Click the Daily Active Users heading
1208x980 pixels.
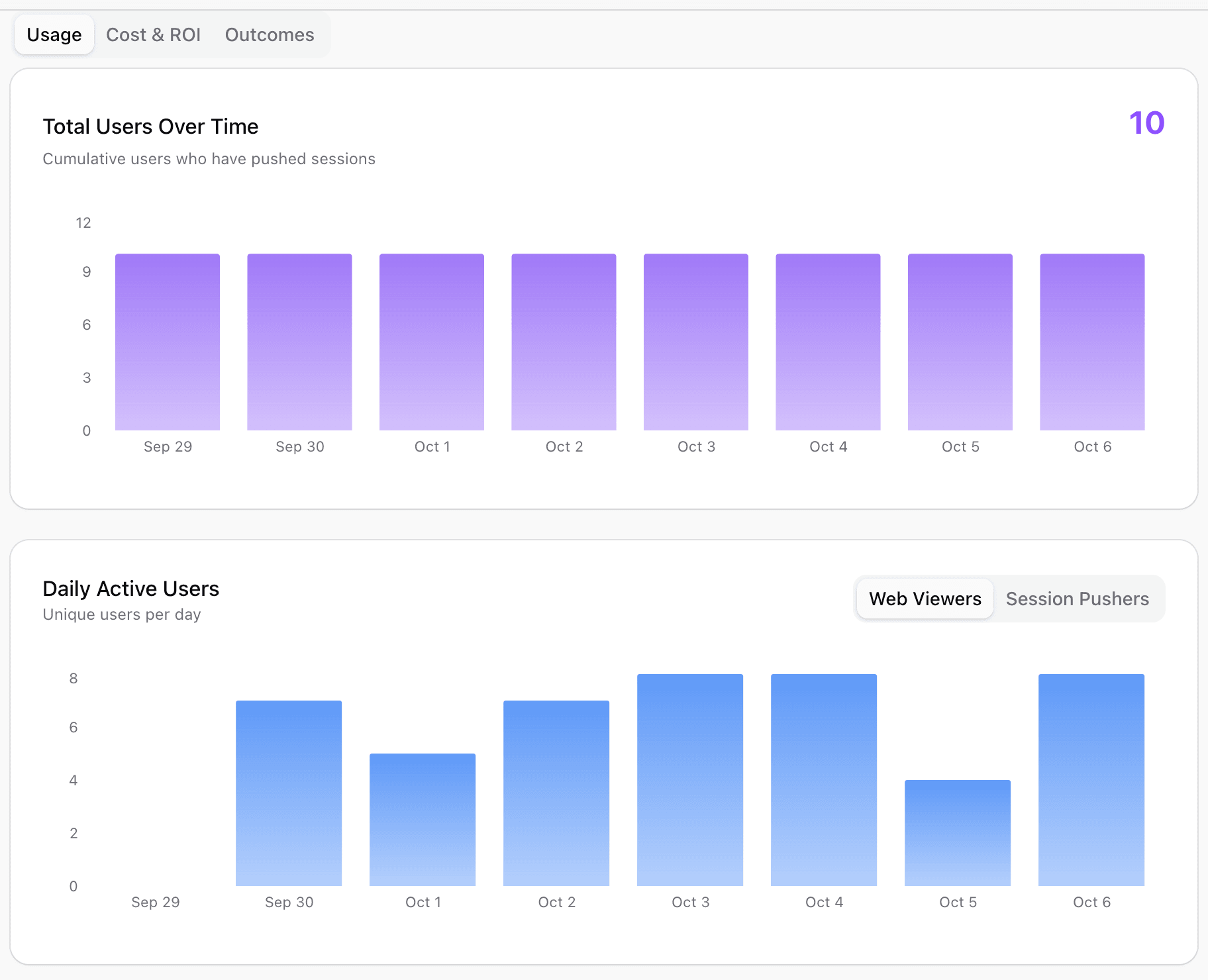(x=130, y=589)
